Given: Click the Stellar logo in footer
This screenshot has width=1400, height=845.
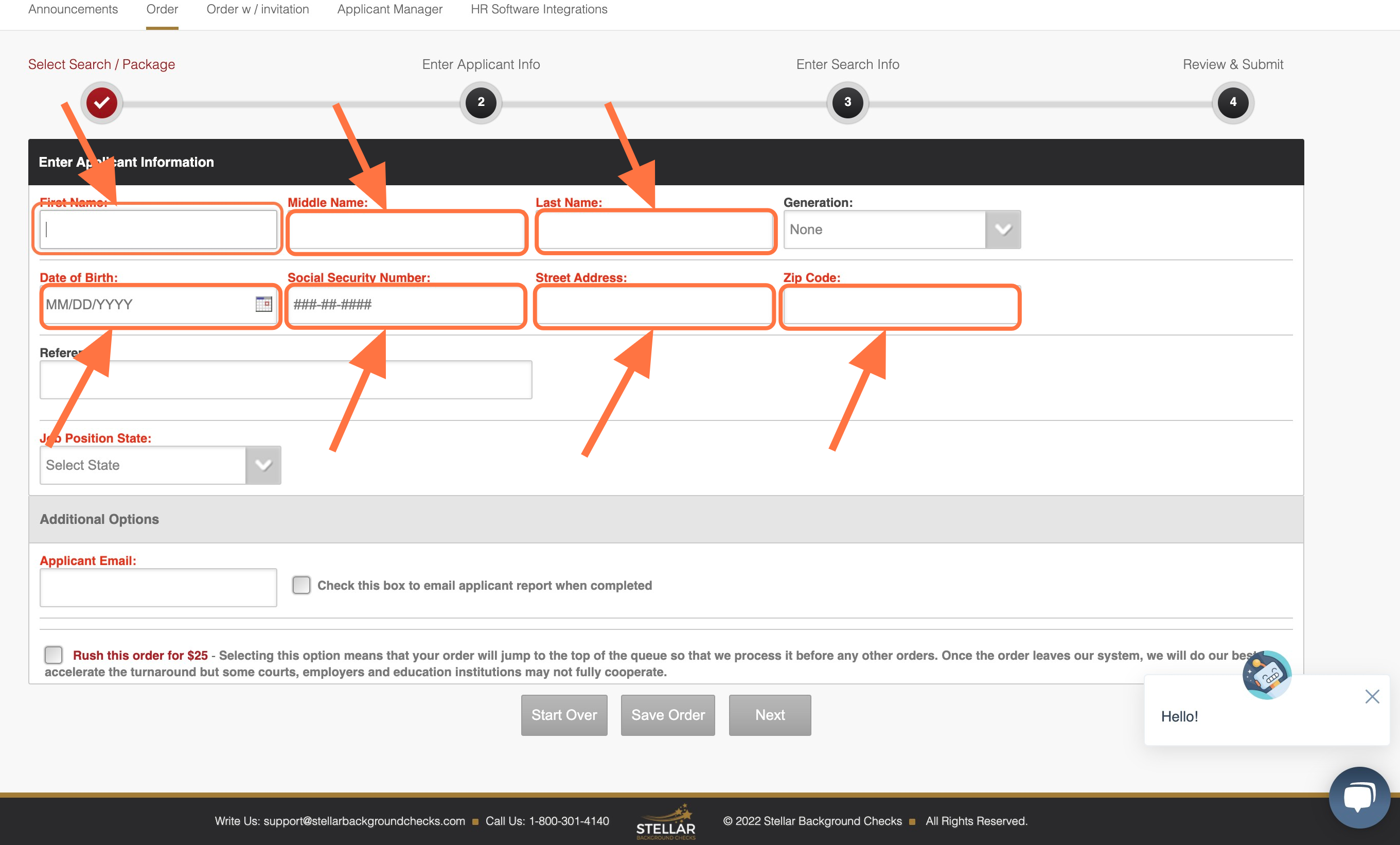Looking at the screenshot, I should pyautogui.click(x=665, y=822).
